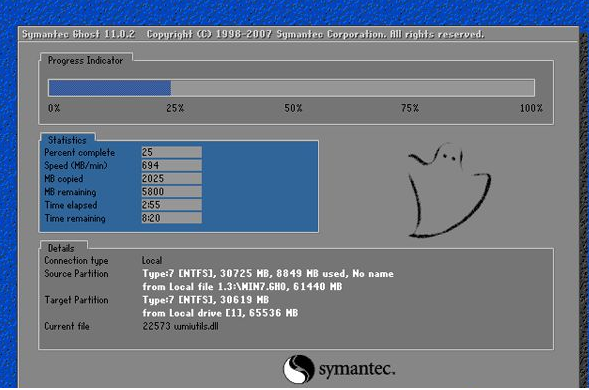Image resolution: width=589 pixels, height=390 pixels.
Task: Click the 100% progress marker
Action: pos(531,108)
